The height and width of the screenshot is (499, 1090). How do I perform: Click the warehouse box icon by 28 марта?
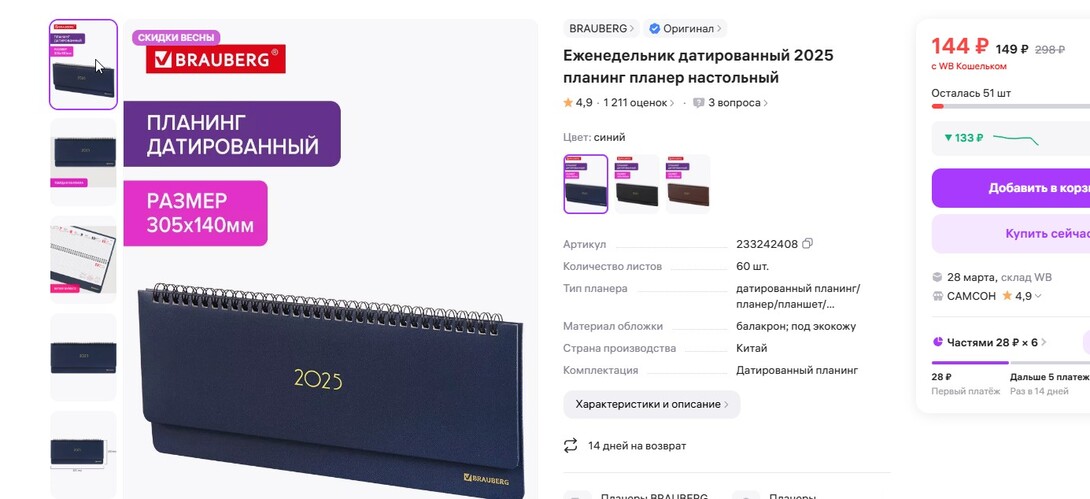coord(938,277)
